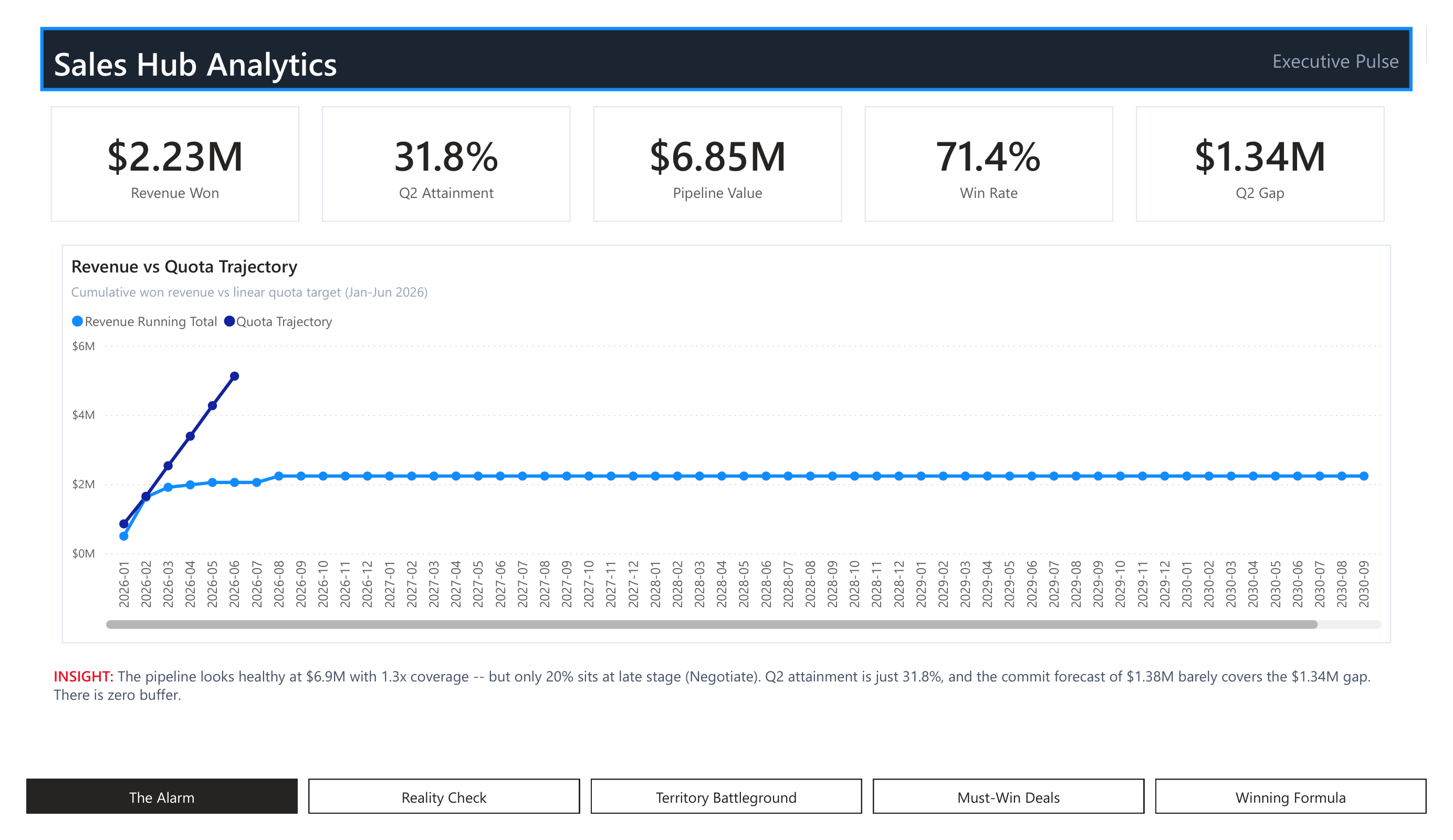This screenshot has width=1453, height=840.
Task: Open the Must-Win Deals page
Action: point(1008,797)
